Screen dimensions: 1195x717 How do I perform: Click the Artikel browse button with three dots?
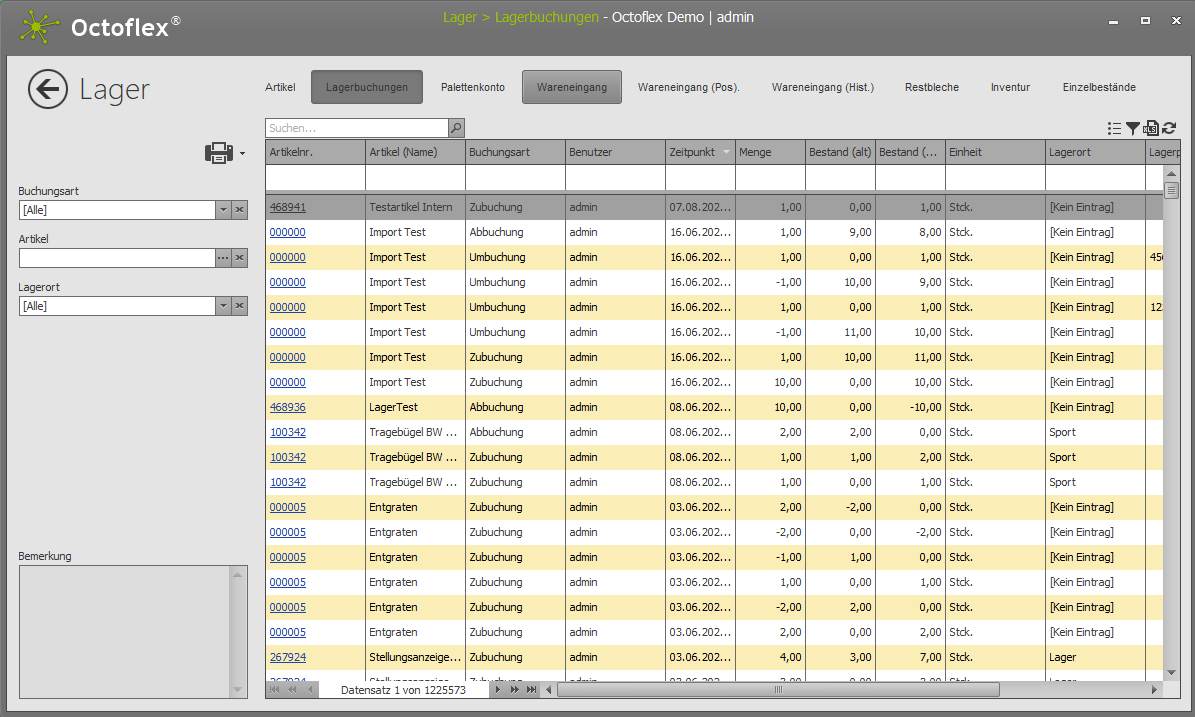pyautogui.click(x=224, y=258)
